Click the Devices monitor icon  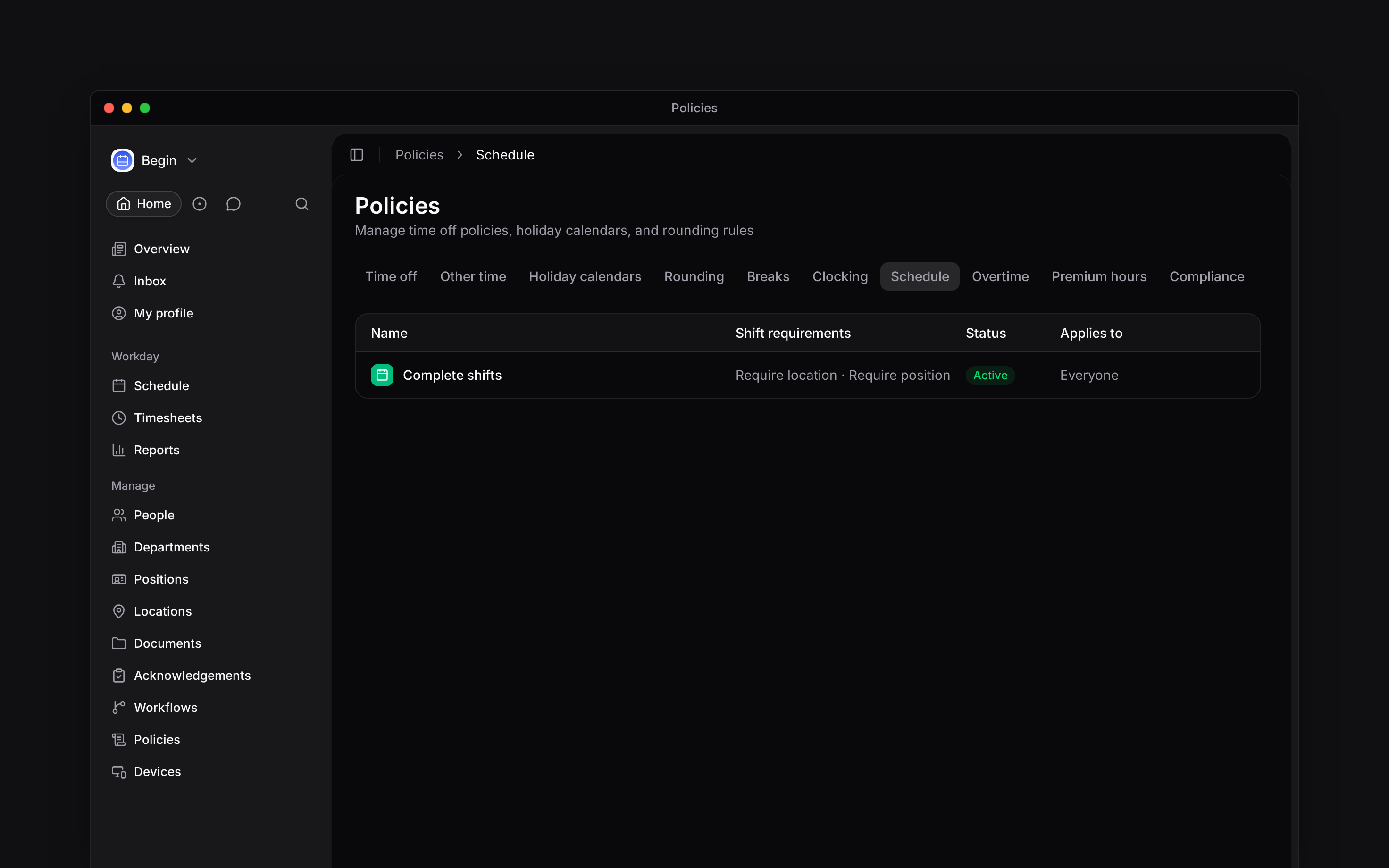pos(119,772)
